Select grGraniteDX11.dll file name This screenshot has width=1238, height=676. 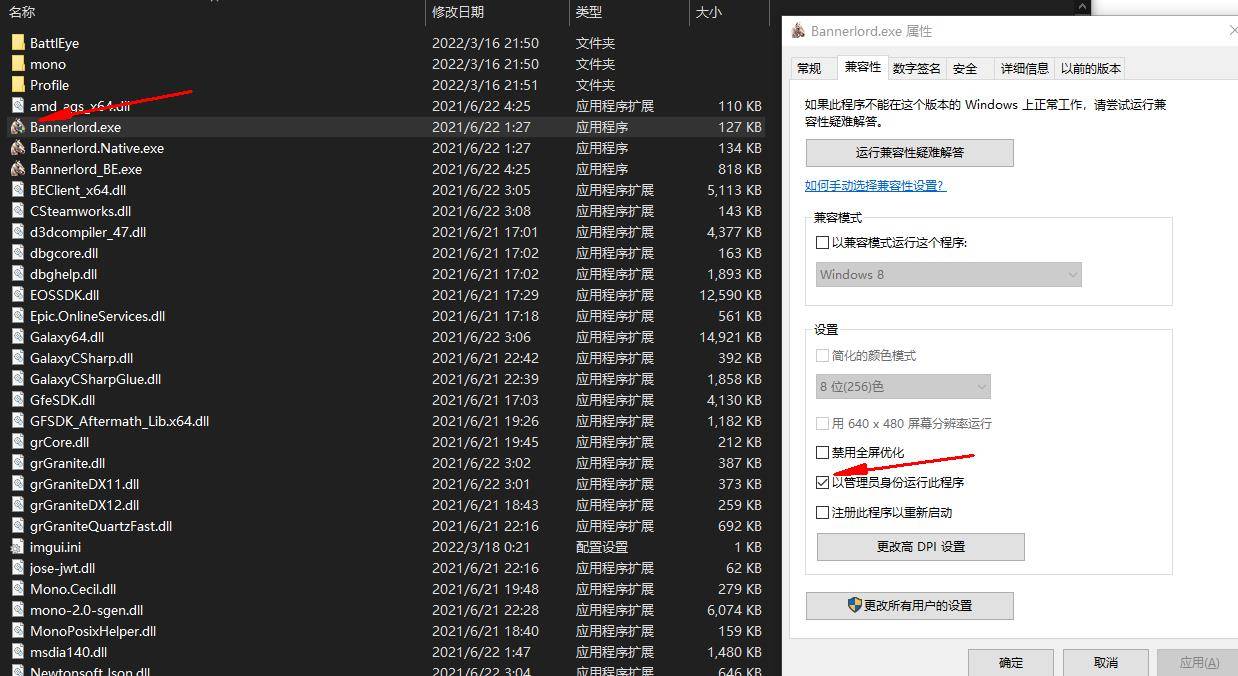coord(84,484)
